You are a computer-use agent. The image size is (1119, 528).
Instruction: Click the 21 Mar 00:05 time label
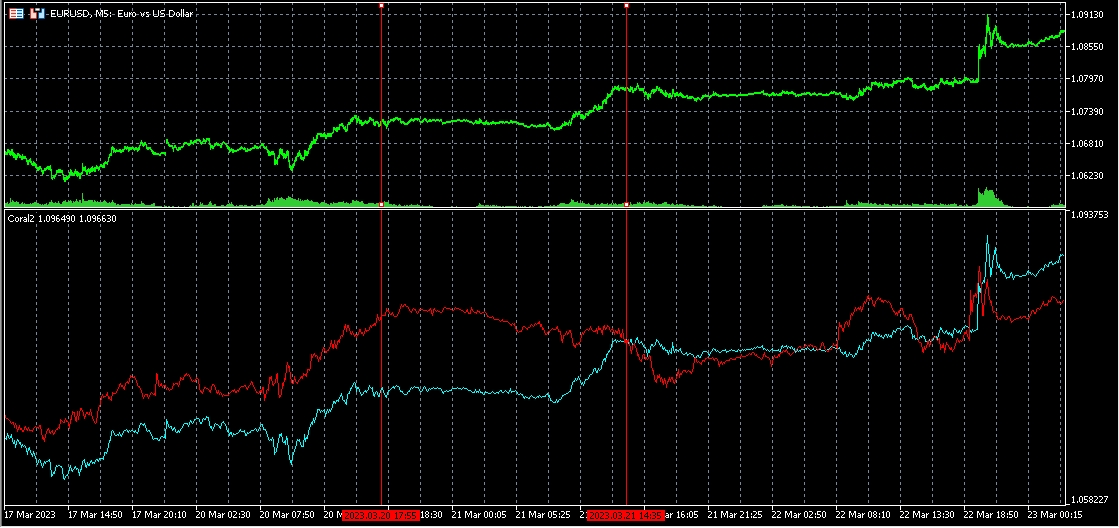[x=478, y=514]
